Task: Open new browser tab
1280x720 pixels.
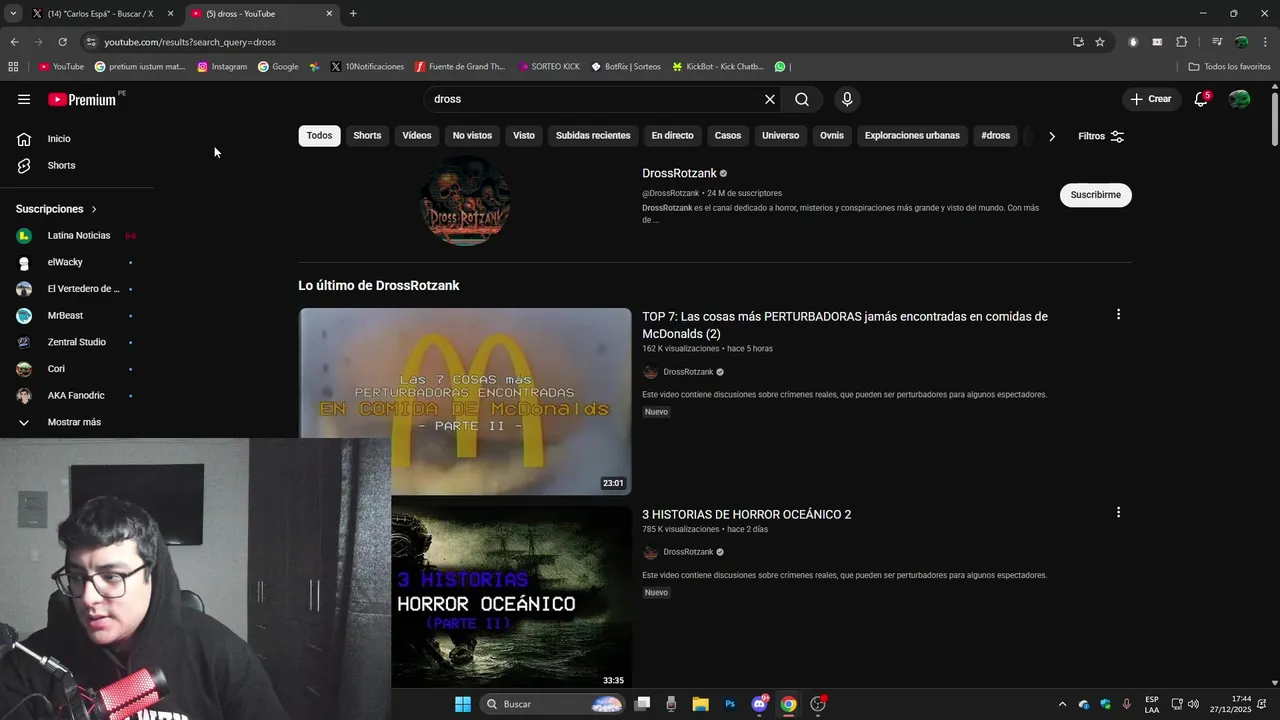Action: pos(353,14)
